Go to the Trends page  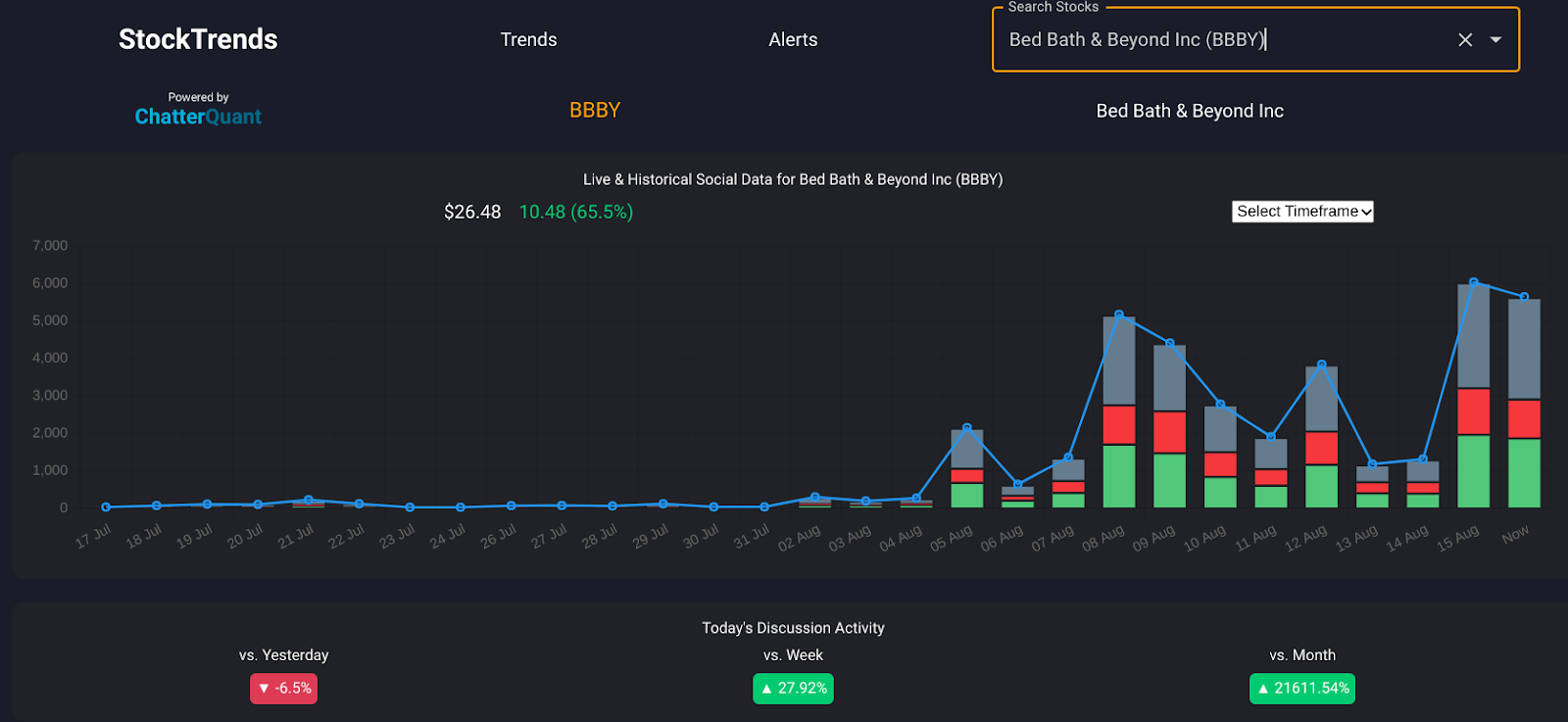click(x=528, y=40)
